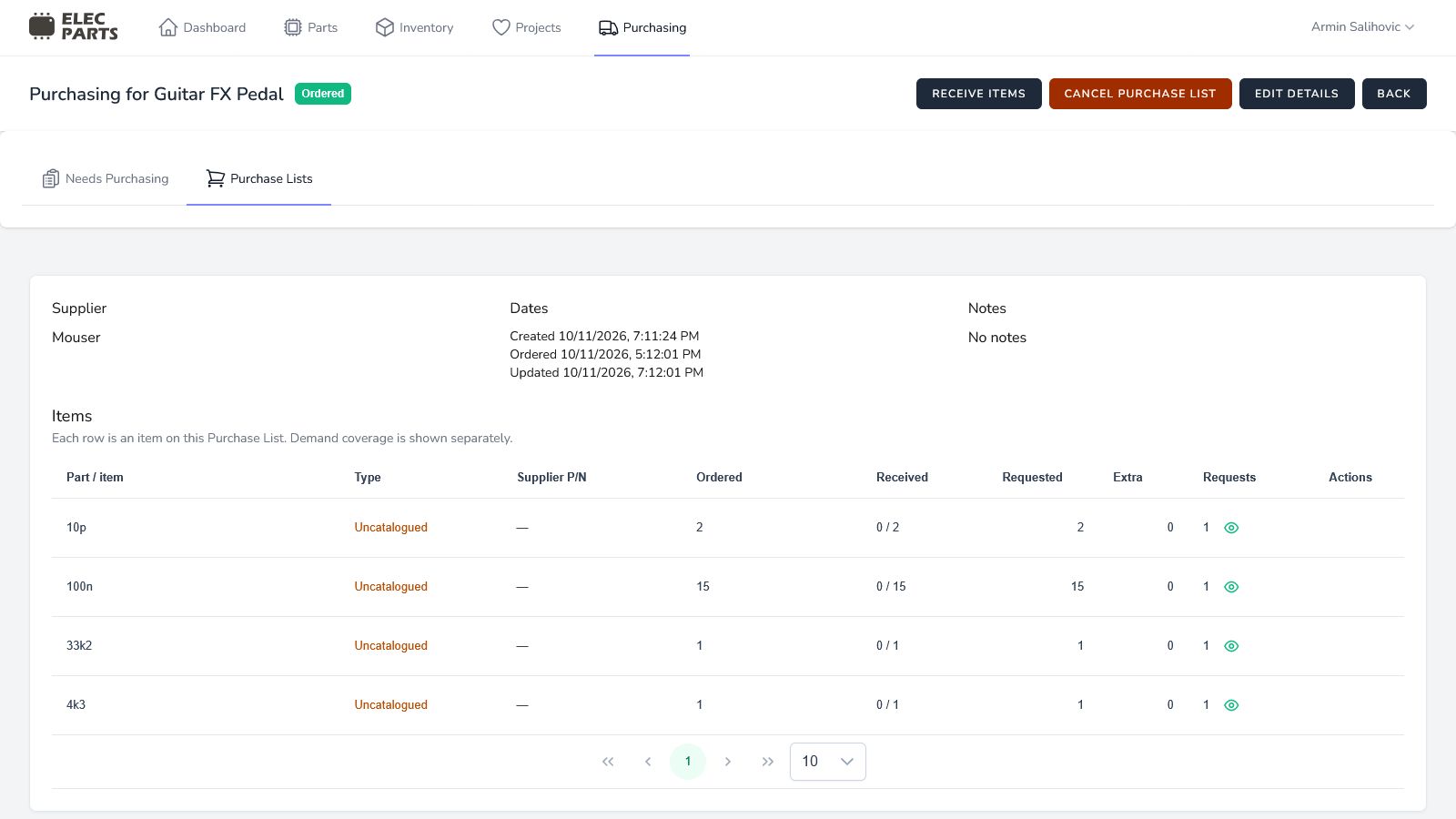Click the 10p part name

[x=76, y=527]
